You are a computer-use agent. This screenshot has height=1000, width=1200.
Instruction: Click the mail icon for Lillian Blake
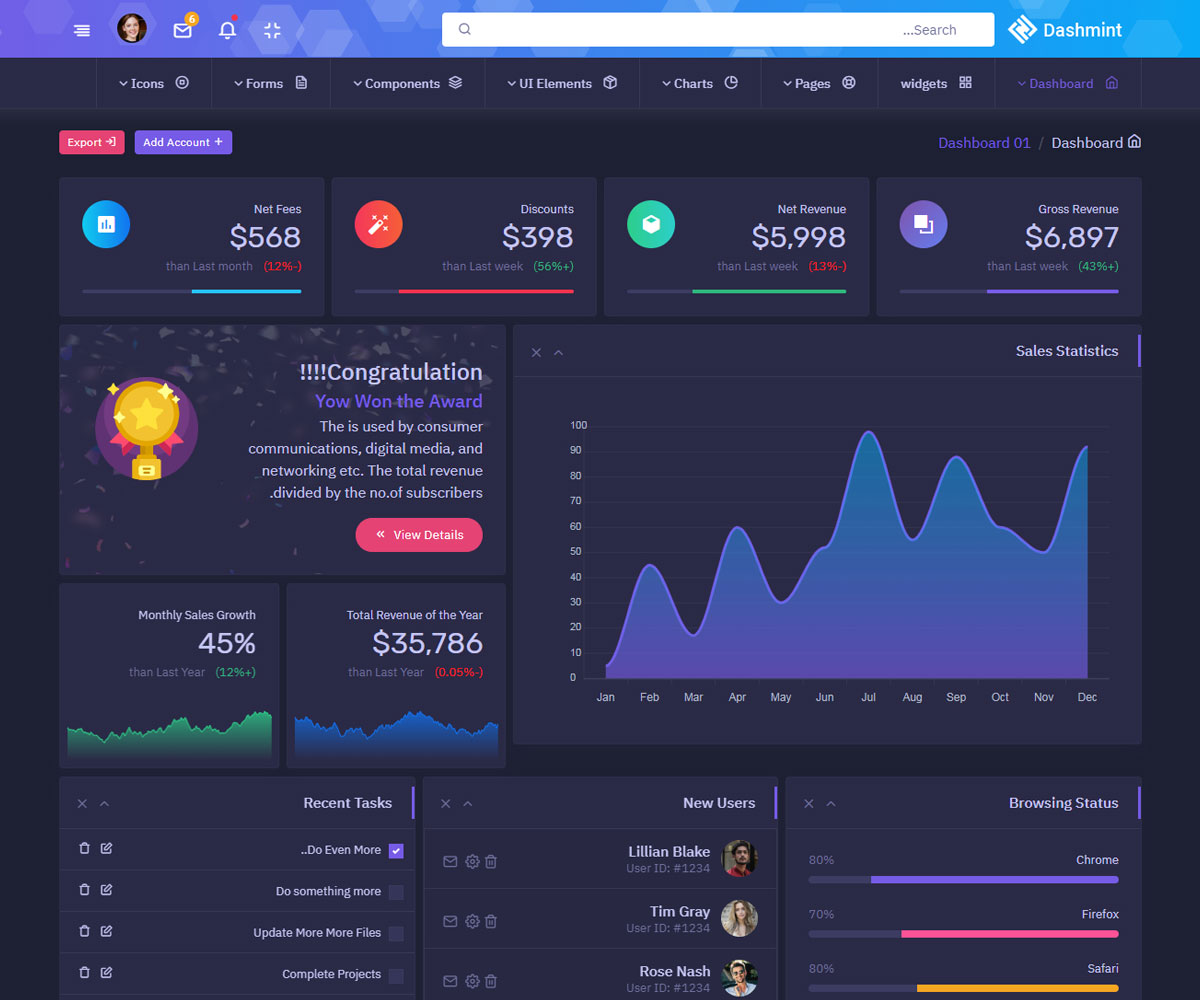pos(450,861)
